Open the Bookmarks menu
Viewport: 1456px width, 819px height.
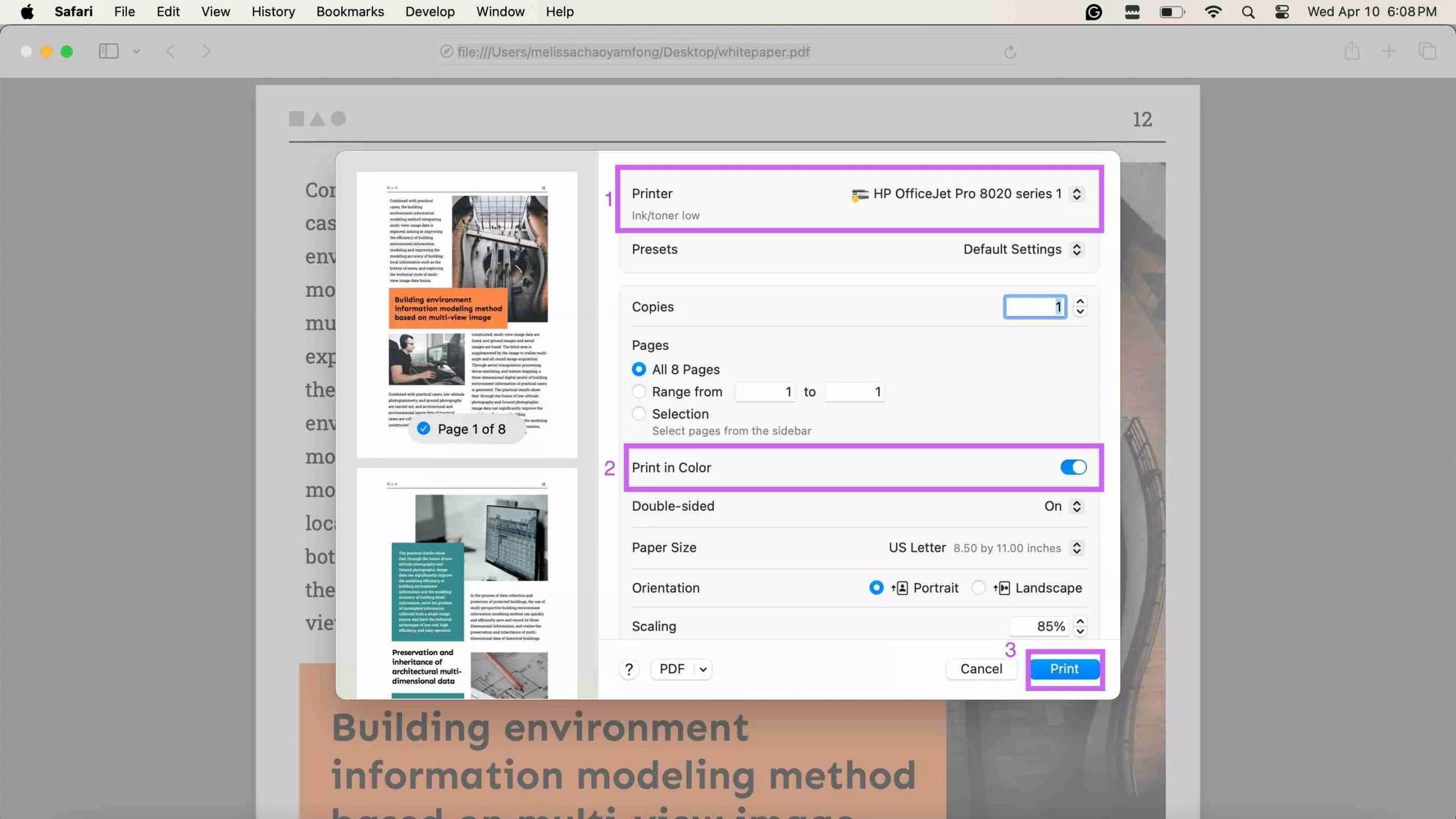tap(350, 11)
